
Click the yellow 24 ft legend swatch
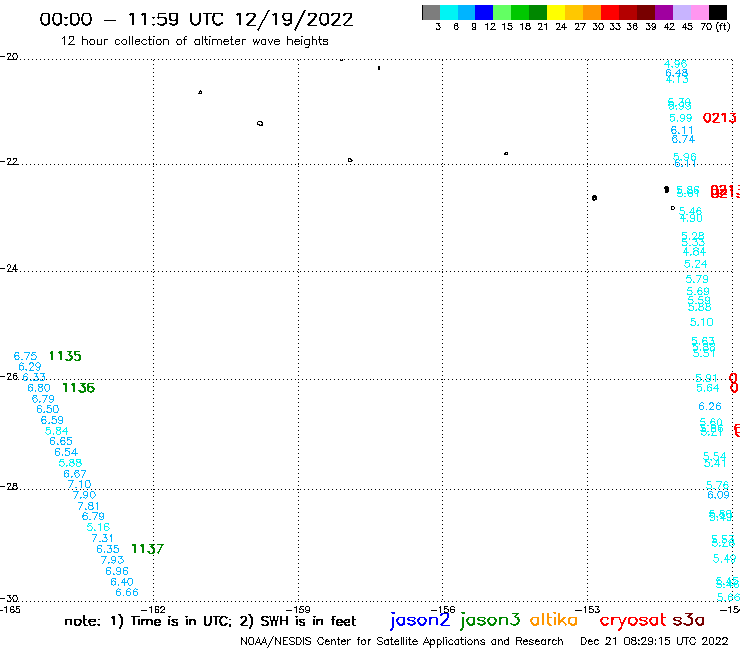[556, 12]
